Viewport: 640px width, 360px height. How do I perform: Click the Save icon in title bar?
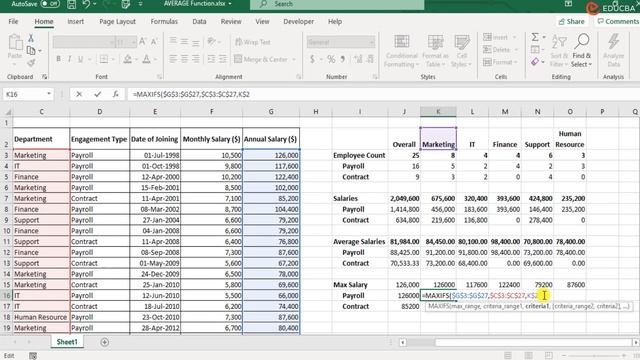tap(71, 4)
